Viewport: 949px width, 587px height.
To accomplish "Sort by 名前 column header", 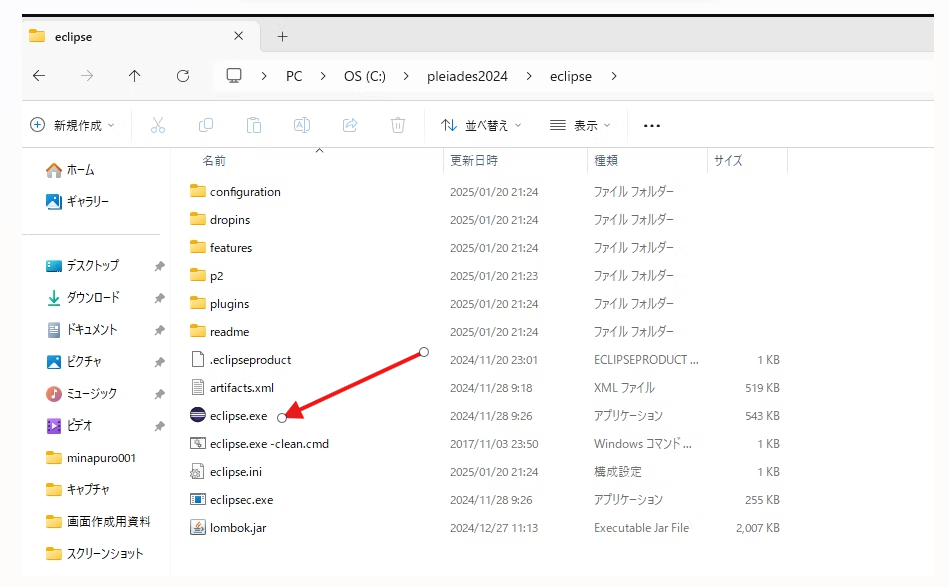I will (214, 160).
